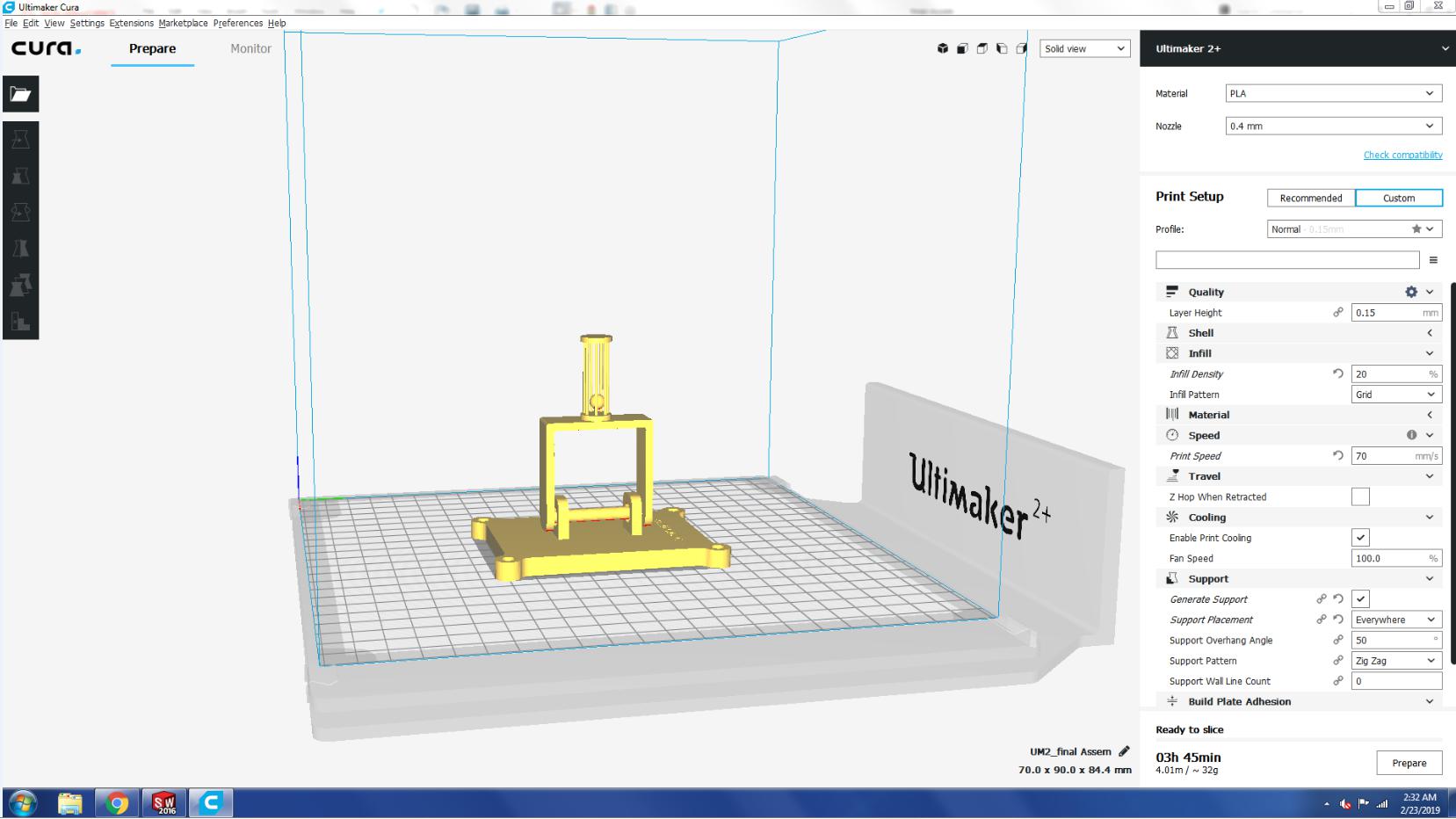1456x819 pixels.
Task: Click the settings search input field
Action: pos(1287,260)
